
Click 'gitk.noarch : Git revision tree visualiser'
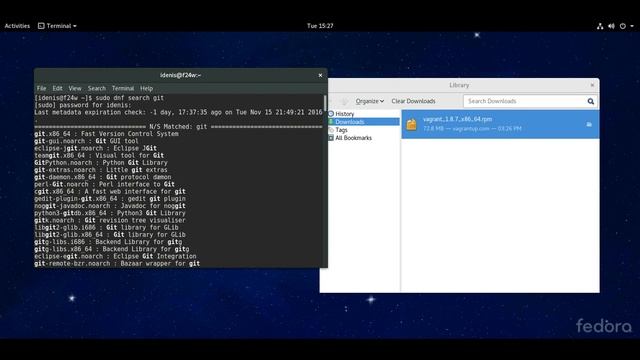click(110, 220)
